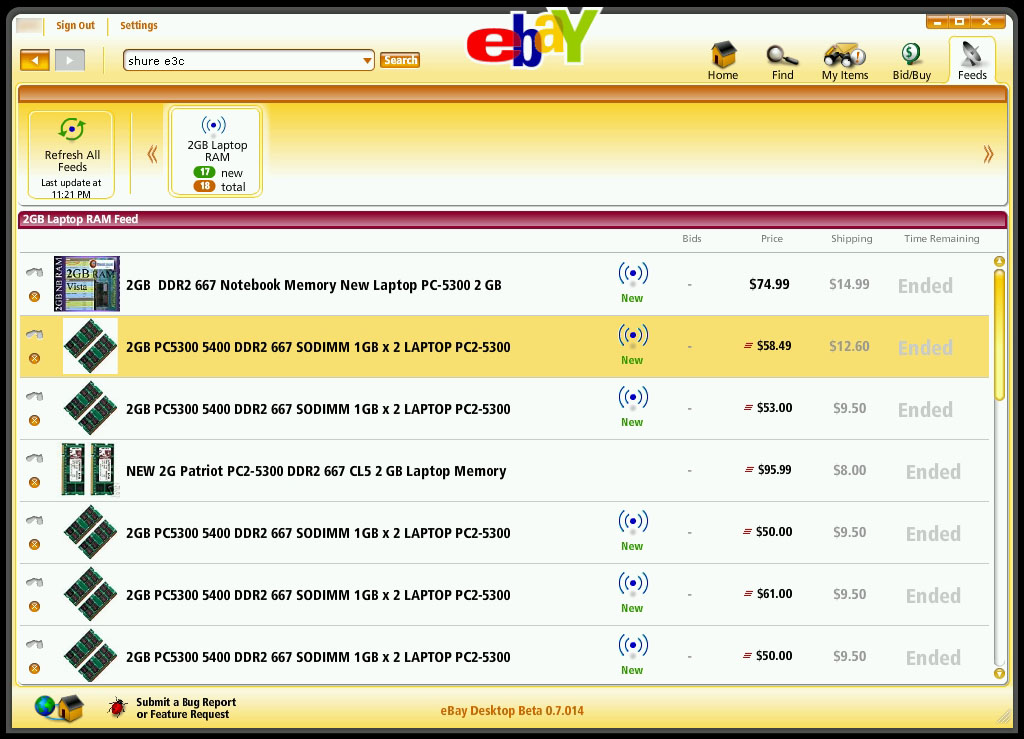This screenshot has height=739, width=1024.
Task: Remove the highlighted $58.49 SODIMM listing
Action: [x=35, y=358]
